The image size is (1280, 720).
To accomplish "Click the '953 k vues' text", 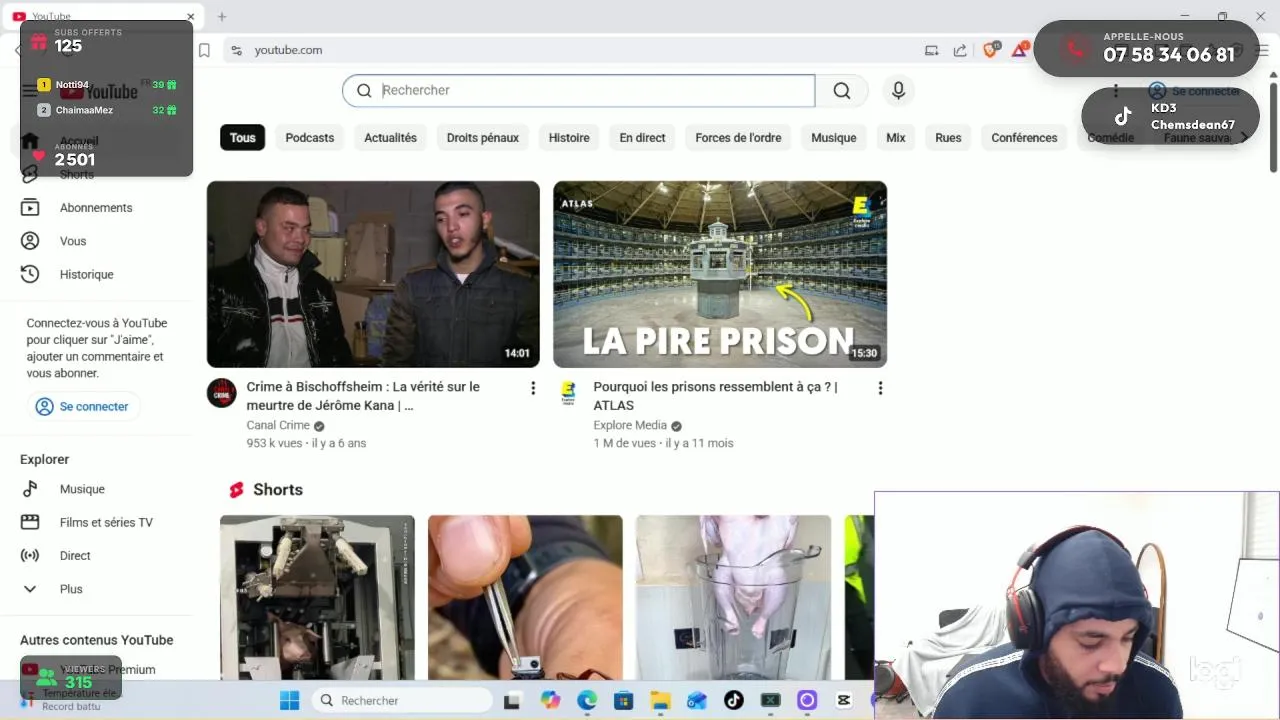I will pos(274,443).
